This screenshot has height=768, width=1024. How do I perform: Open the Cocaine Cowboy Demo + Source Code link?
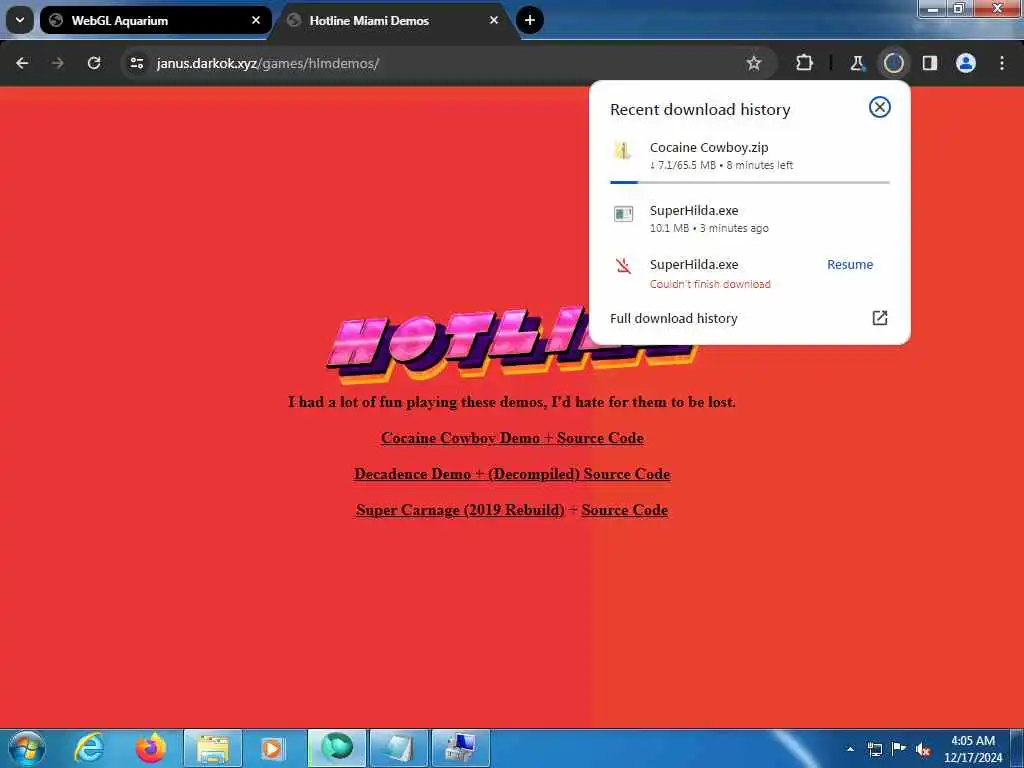pyautogui.click(x=512, y=438)
